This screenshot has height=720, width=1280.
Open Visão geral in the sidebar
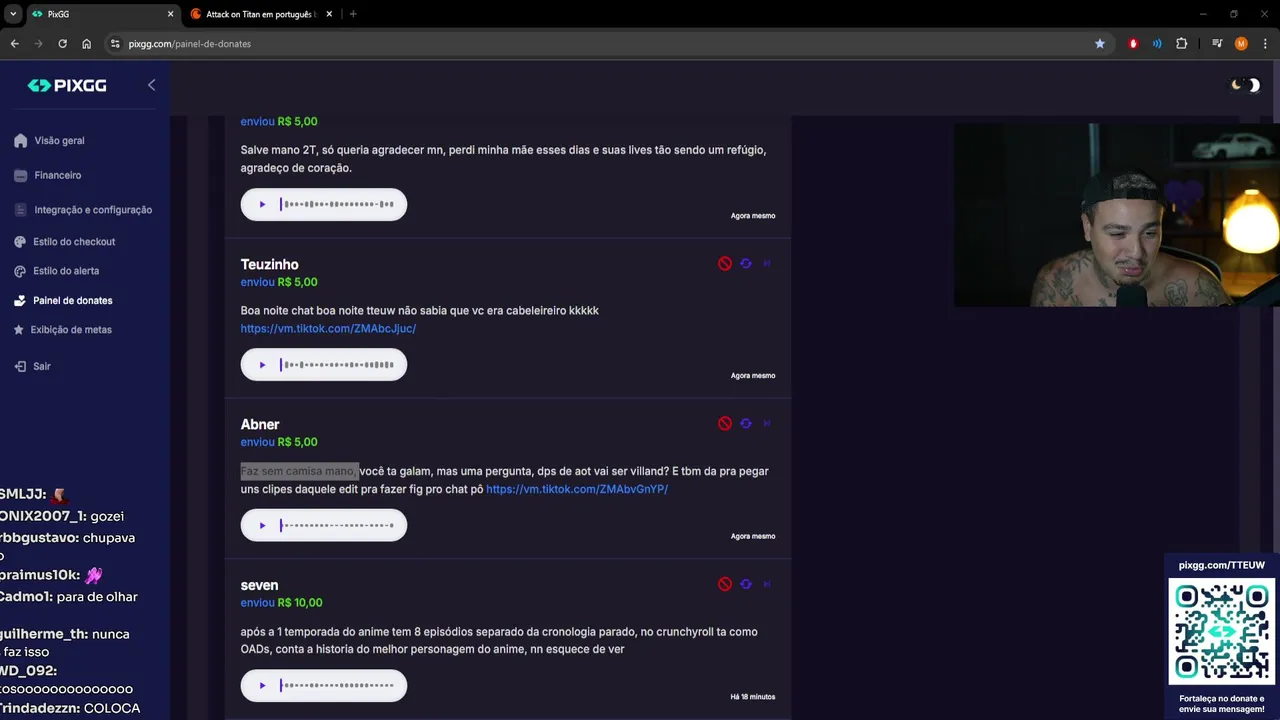point(50,141)
